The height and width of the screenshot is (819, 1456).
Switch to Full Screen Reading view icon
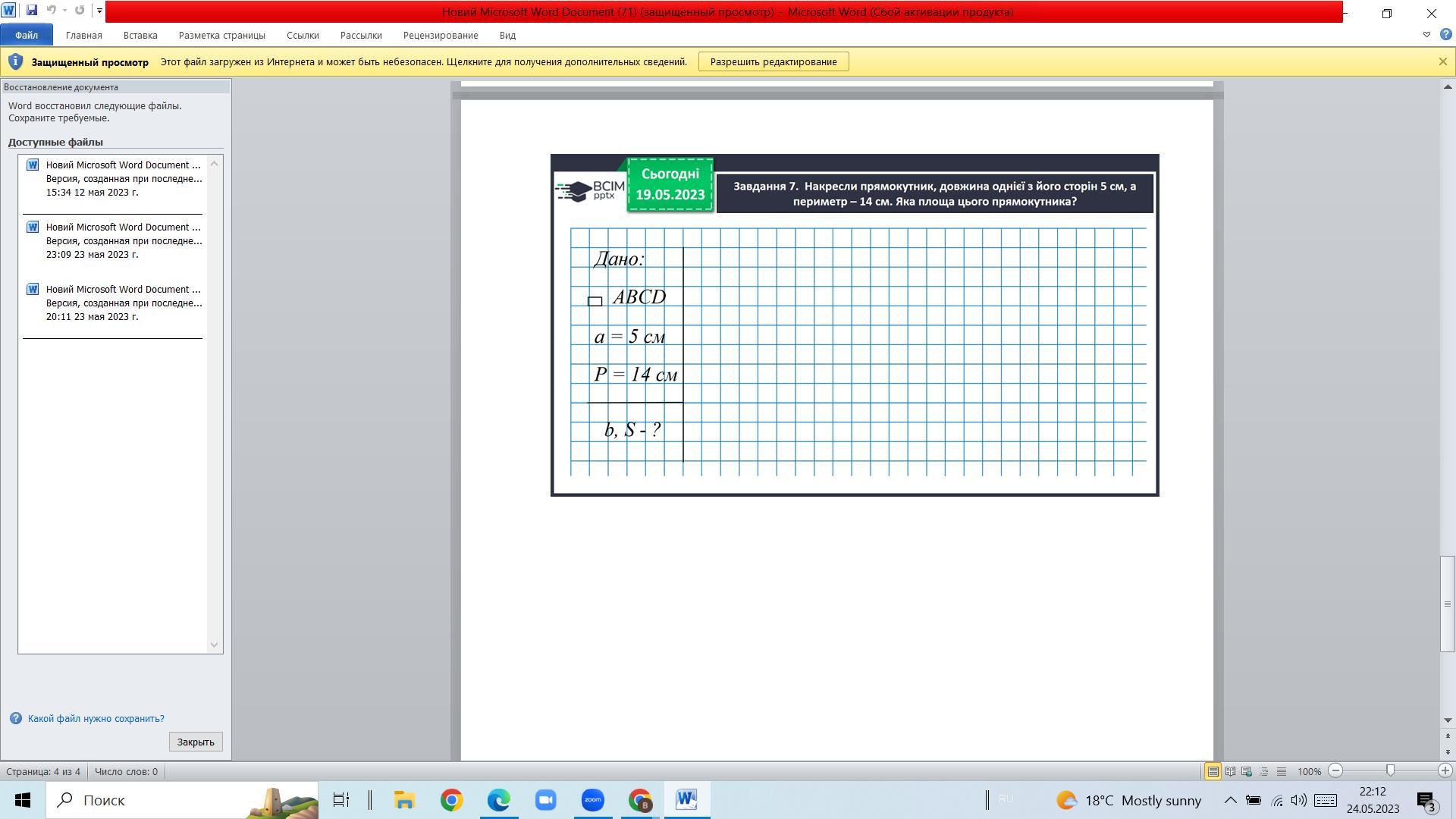point(1230,771)
